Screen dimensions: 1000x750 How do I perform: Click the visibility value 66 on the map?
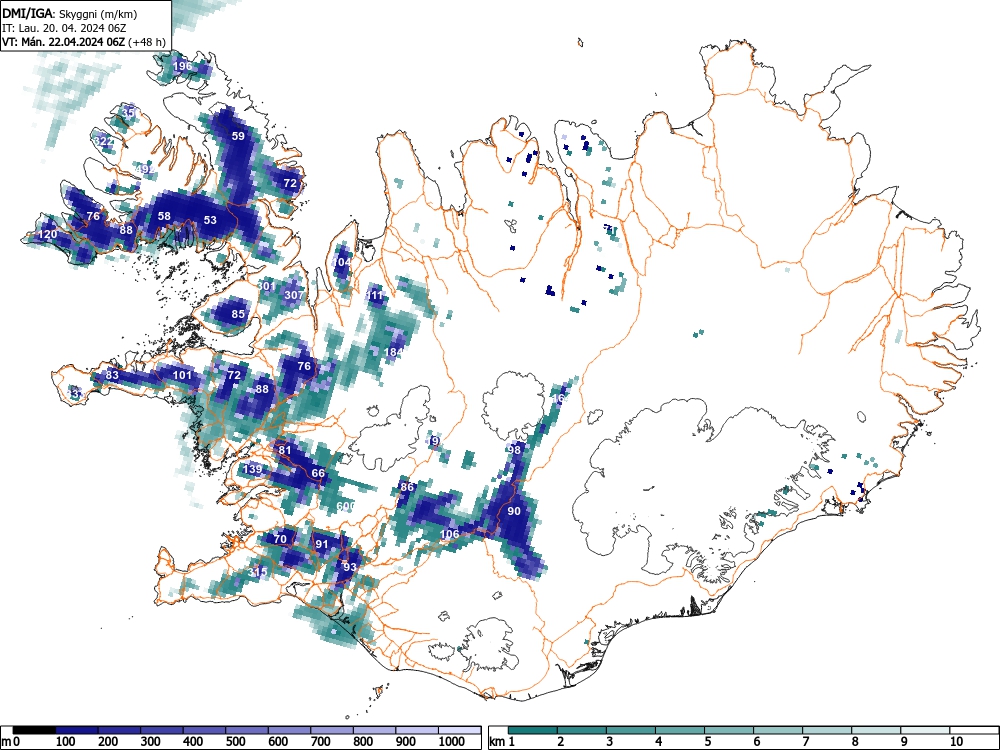point(318,473)
